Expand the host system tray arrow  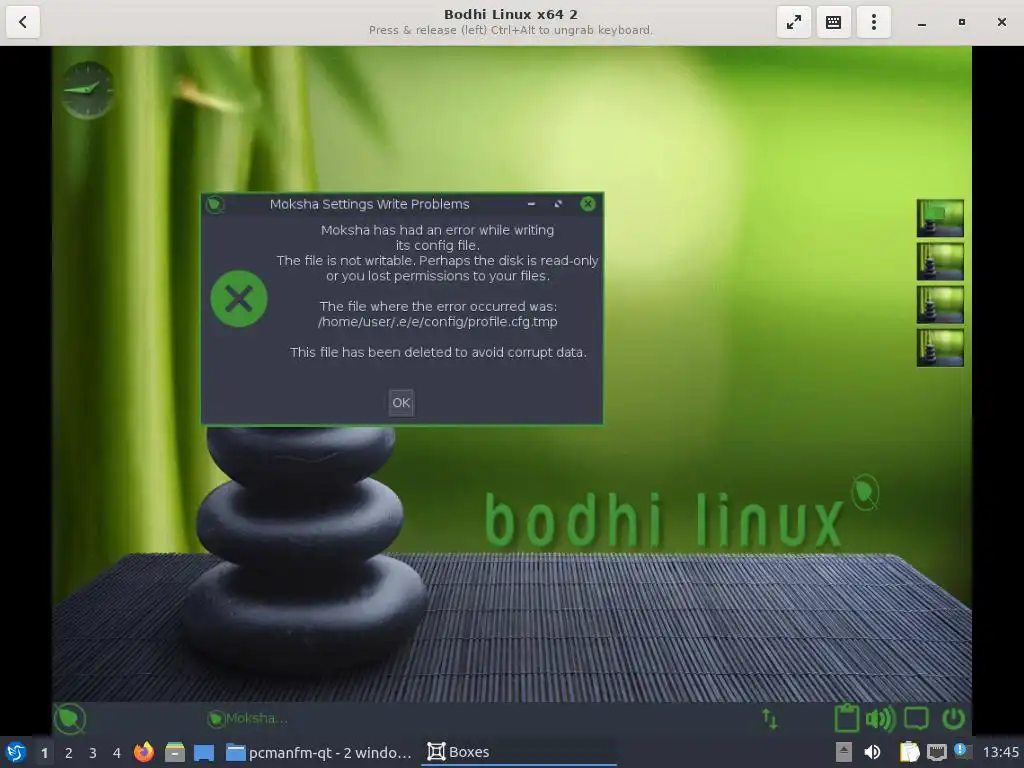(844, 752)
